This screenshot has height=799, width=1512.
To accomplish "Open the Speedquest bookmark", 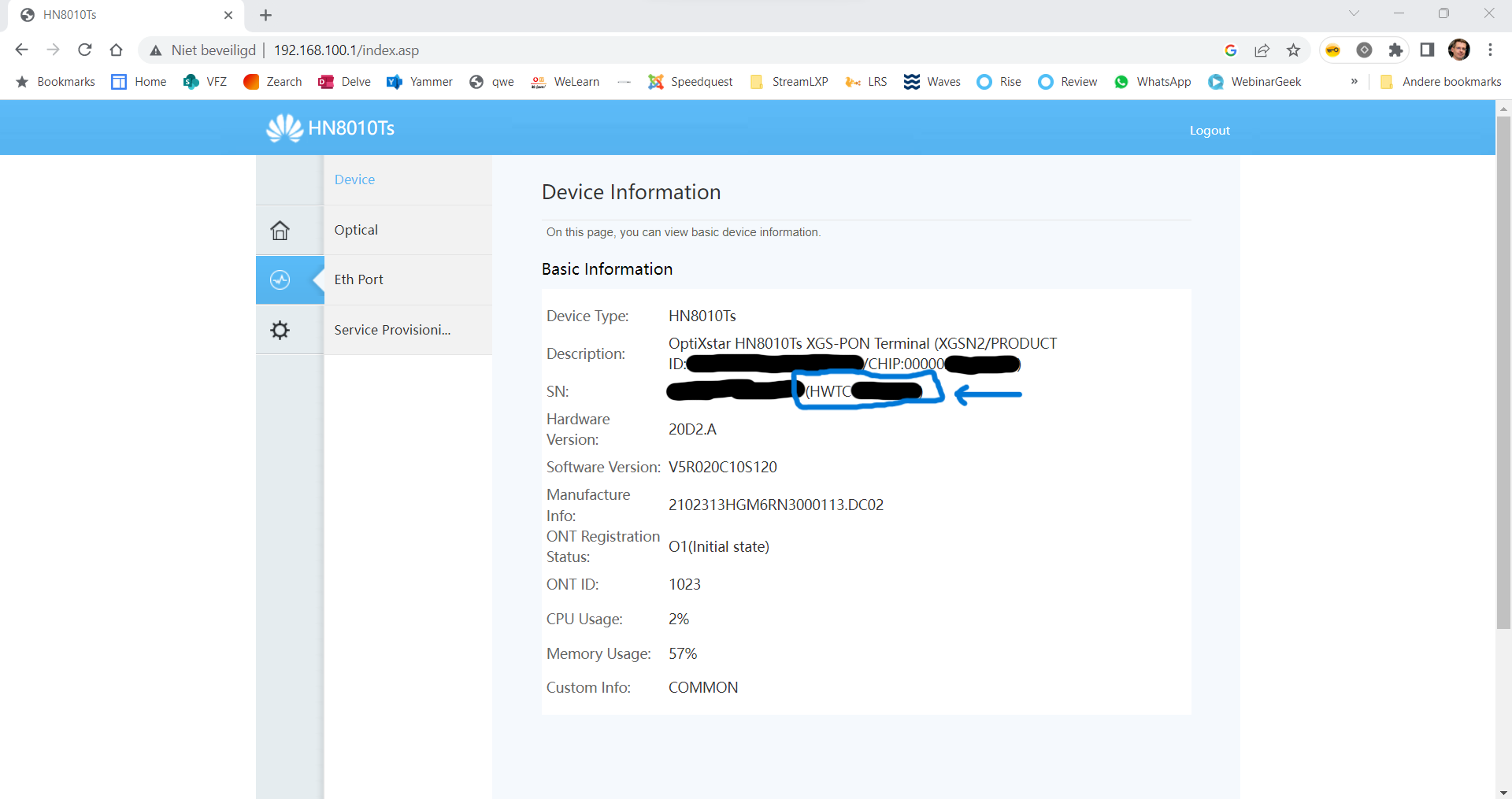I will [x=691, y=81].
